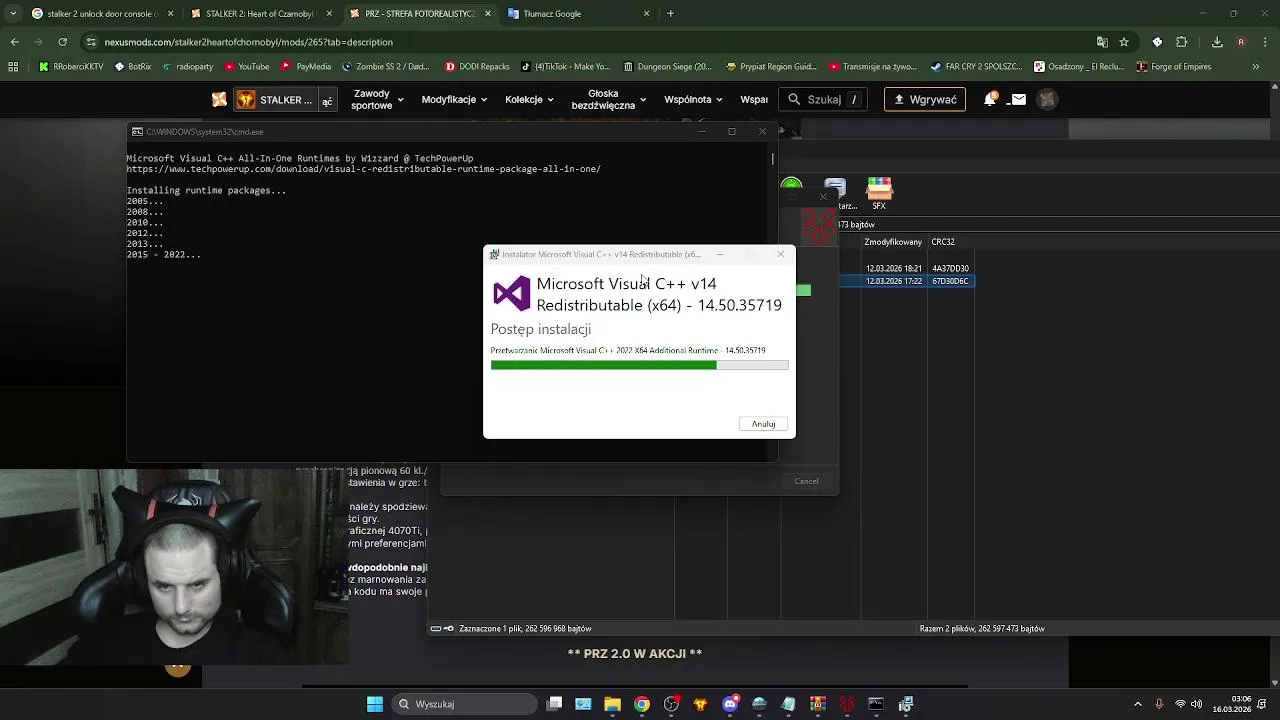
Task: Open the installer icon on the taskbar
Action: click(x=905, y=704)
